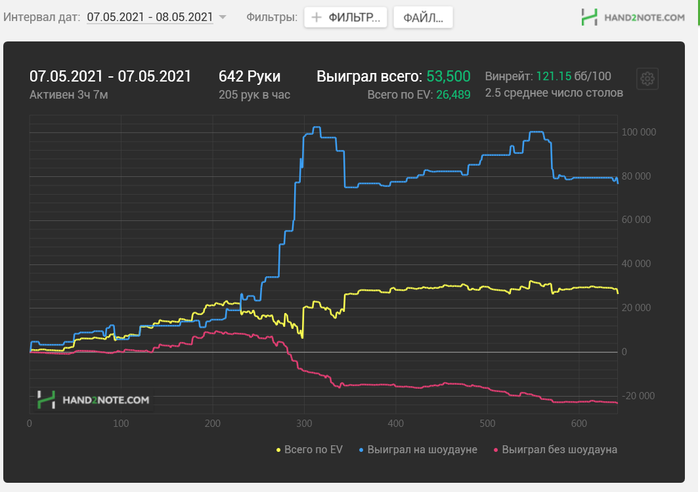
Task: Click the total won value 53,500
Action: (x=448, y=76)
